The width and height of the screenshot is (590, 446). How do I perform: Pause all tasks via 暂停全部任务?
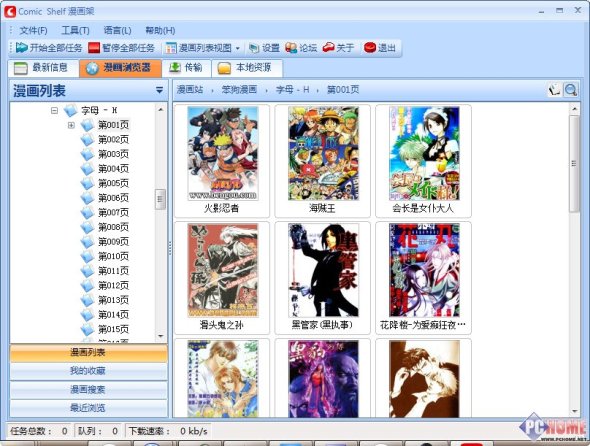(121, 48)
